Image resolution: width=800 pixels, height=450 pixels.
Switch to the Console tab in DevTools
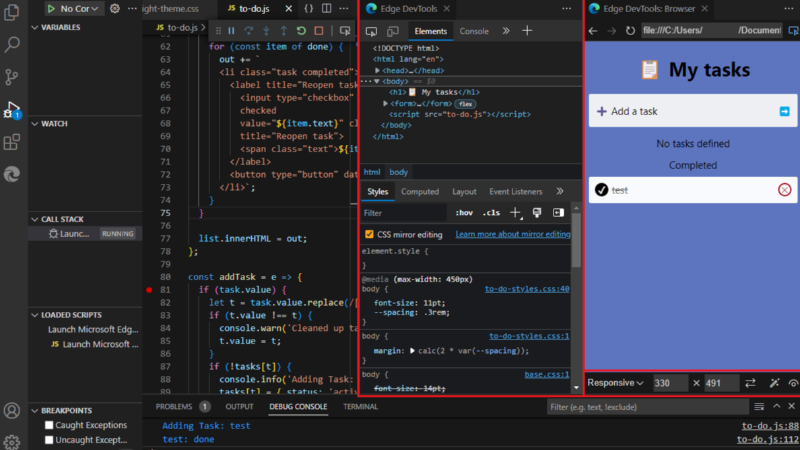click(x=474, y=31)
